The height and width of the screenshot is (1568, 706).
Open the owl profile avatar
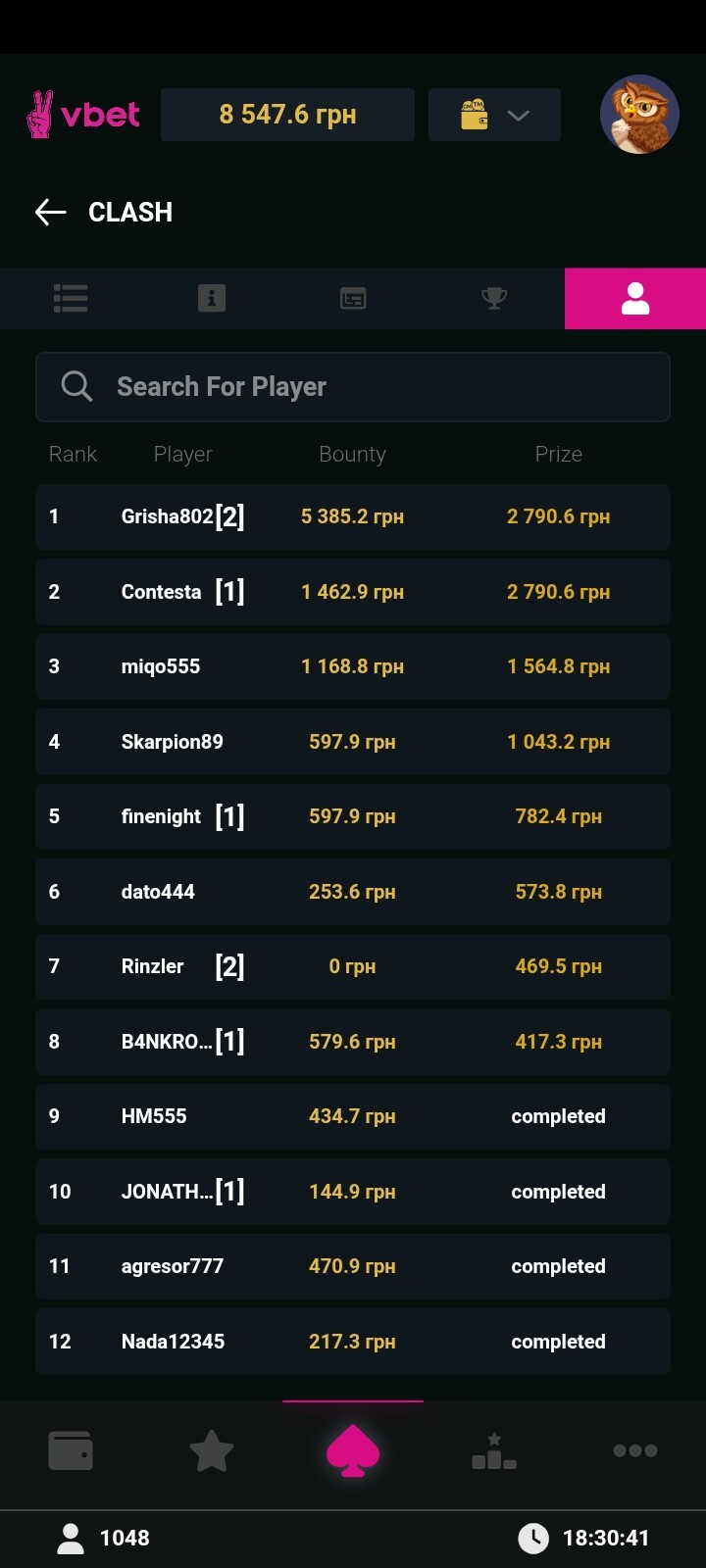(639, 115)
